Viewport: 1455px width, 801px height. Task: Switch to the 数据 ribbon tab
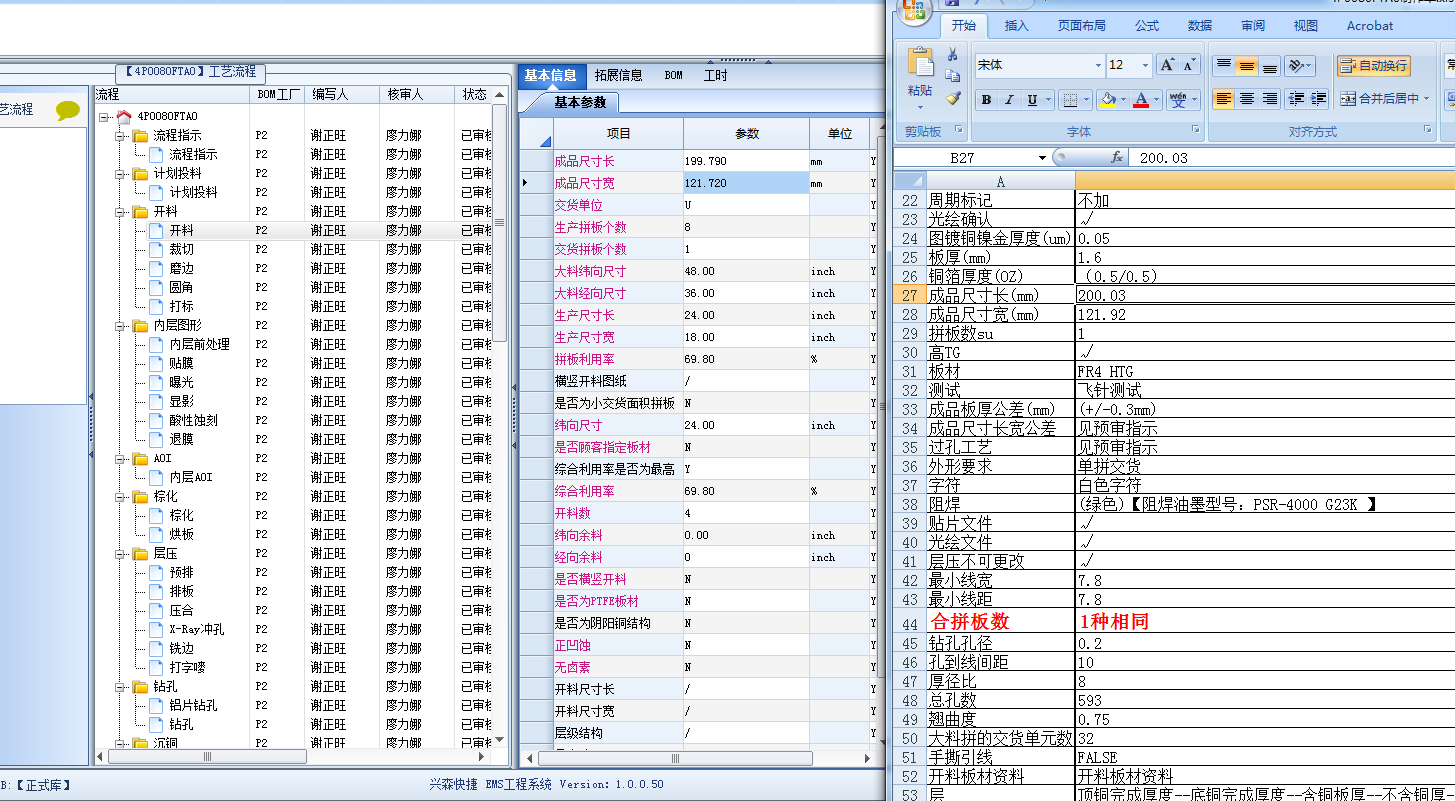[x=1200, y=26]
